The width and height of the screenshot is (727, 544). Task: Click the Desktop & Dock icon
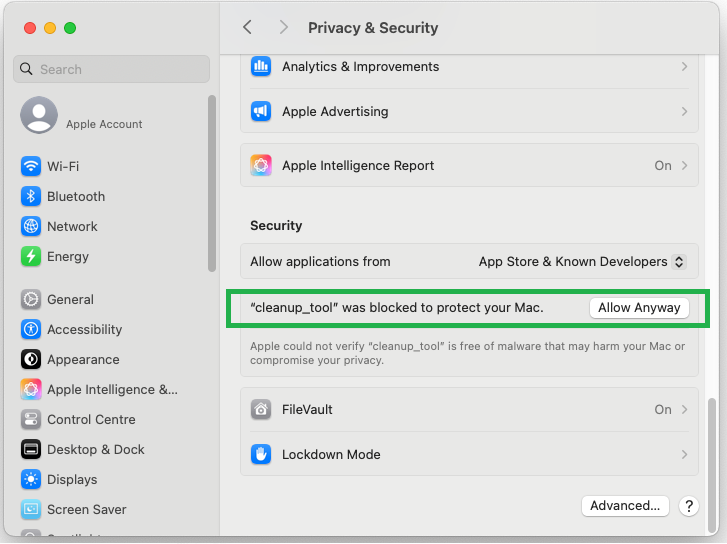[31, 449]
